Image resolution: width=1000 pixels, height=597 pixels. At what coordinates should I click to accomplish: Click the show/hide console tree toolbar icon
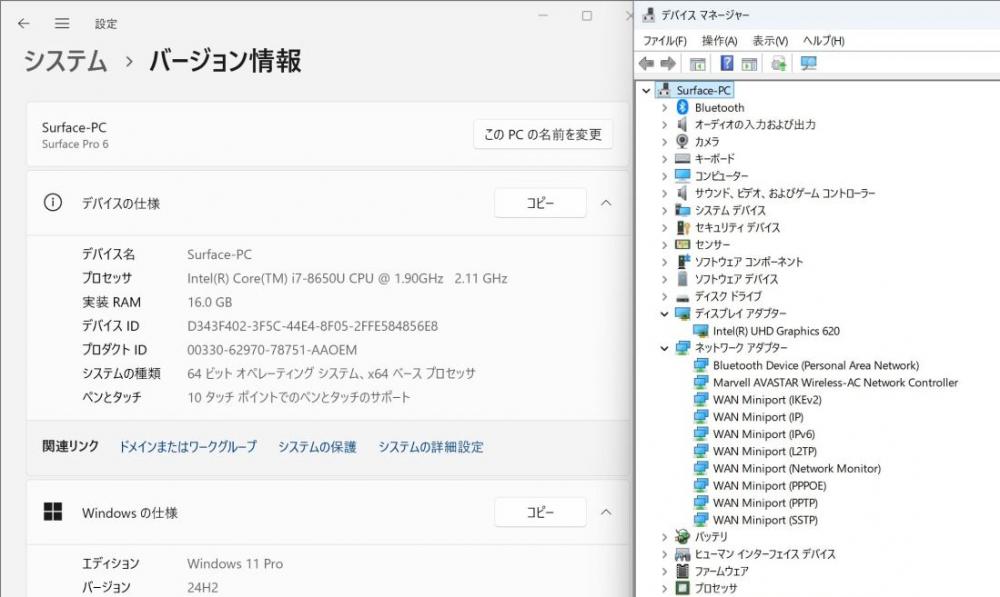click(698, 64)
